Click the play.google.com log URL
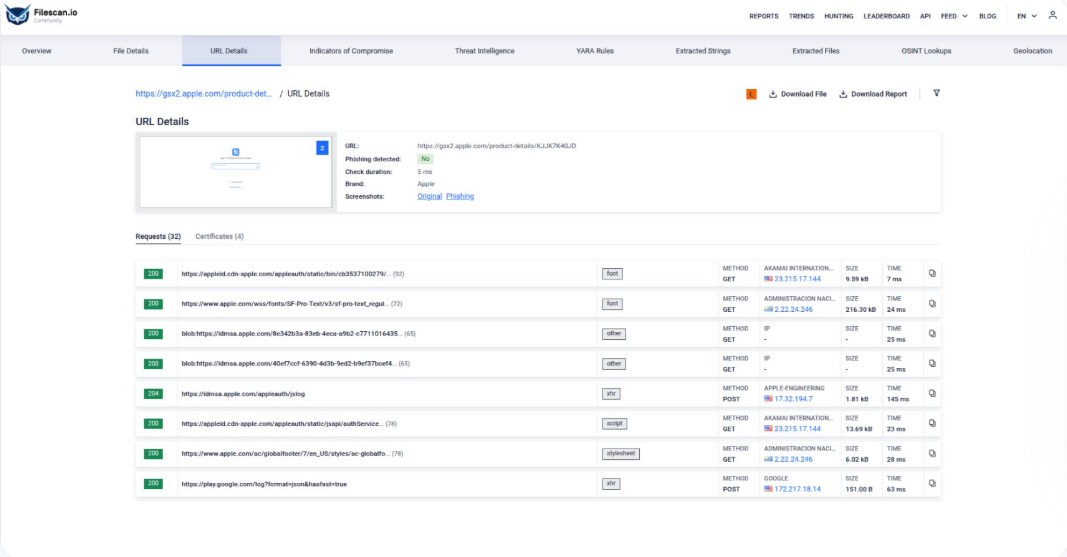The width and height of the screenshot is (1067, 557). (264, 484)
